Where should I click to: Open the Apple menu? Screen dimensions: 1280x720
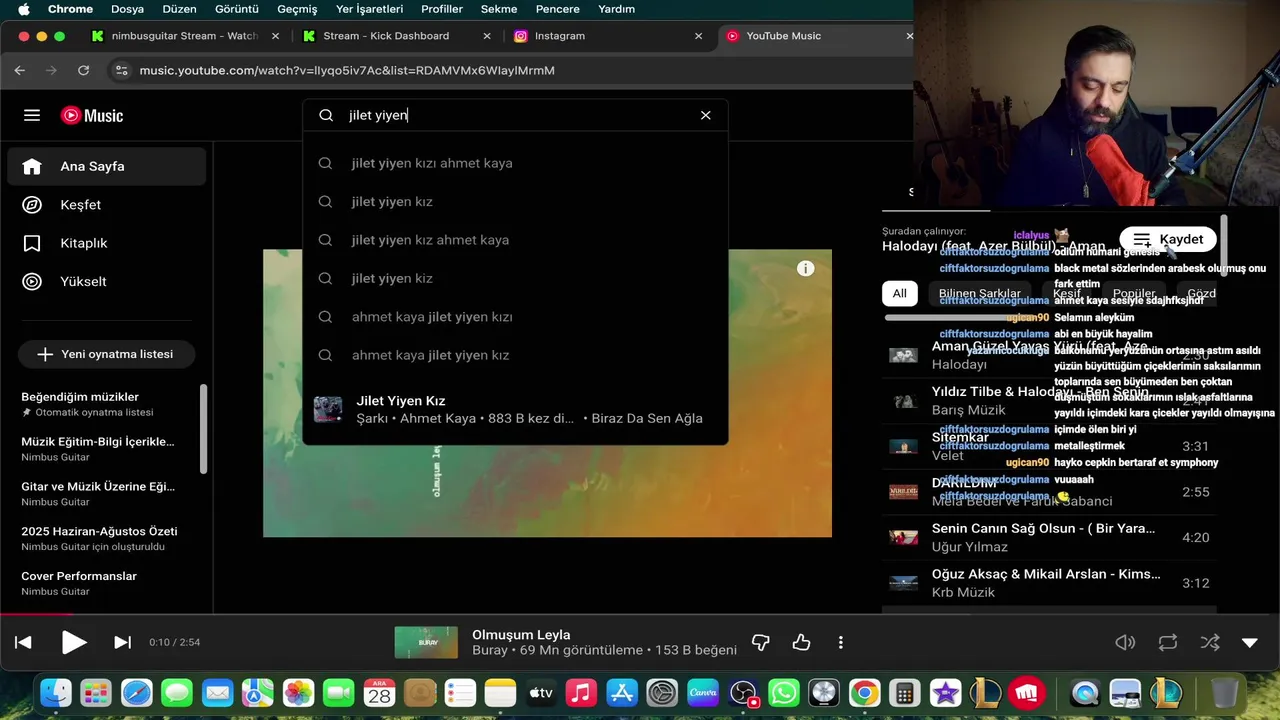[23, 9]
